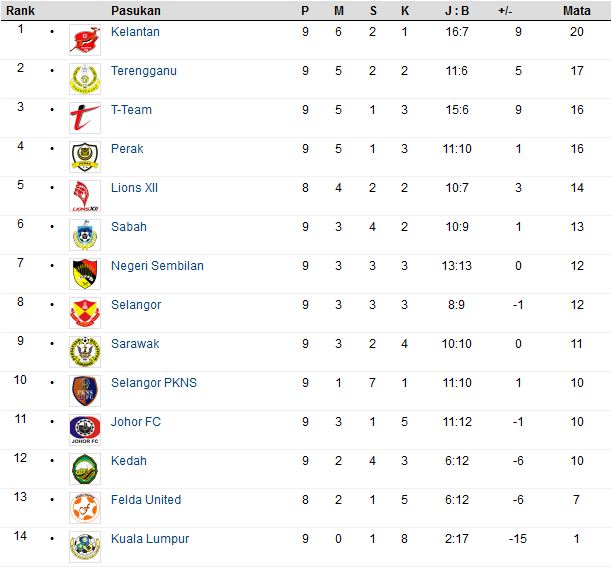Screen dimensions: 611x568
Task: Click the Kuala Lumpur team crest
Action: coord(85,547)
